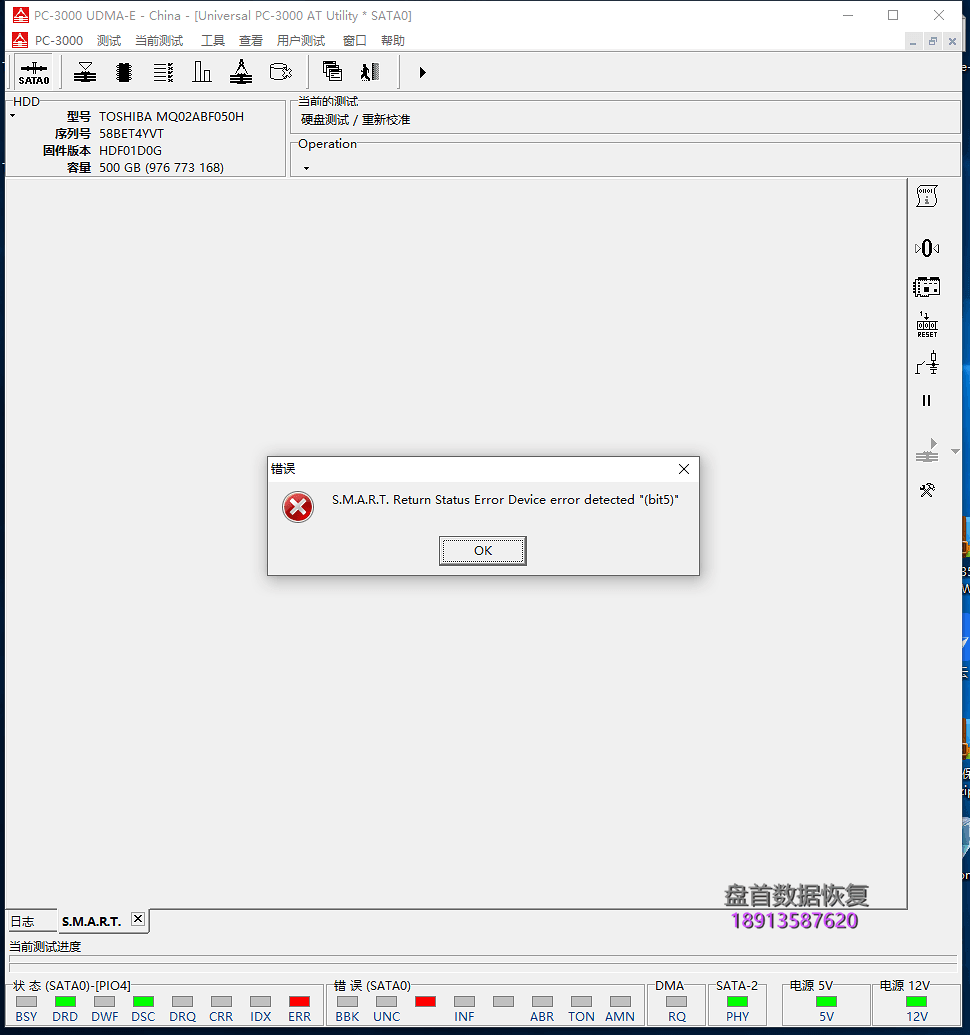Click the RESET counter sidebar icon
The image size is (970, 1035).
point(927,325)
